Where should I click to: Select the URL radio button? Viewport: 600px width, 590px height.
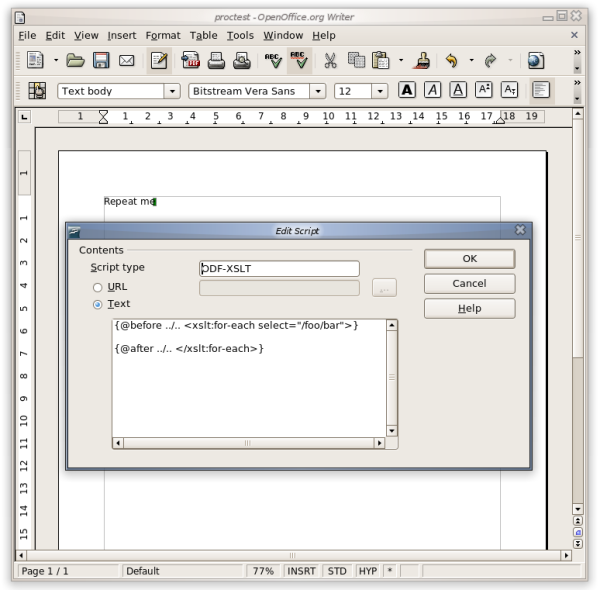pyautogui.click(x=98, y=287)
